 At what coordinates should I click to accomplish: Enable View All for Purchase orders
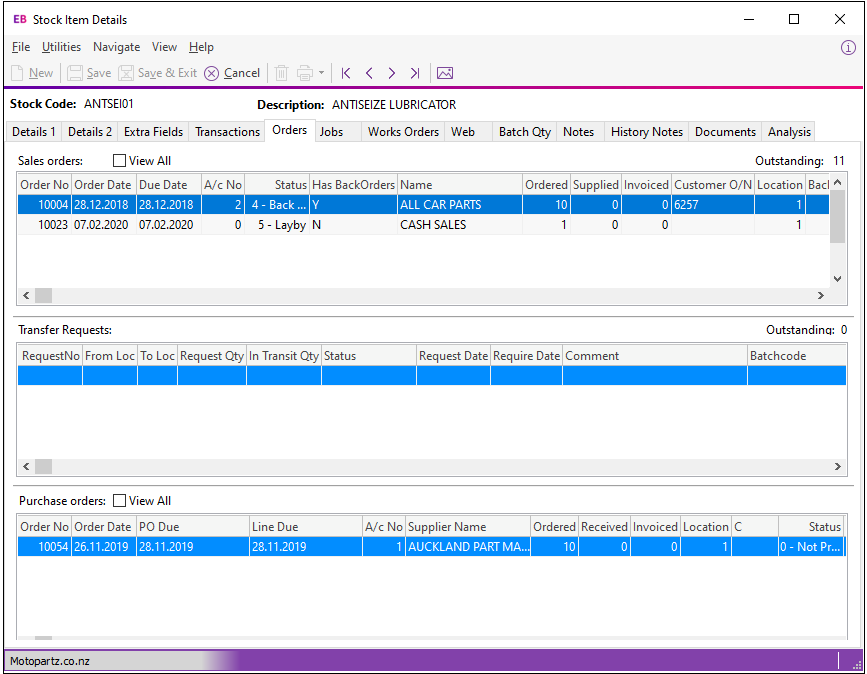coord(120,501)
